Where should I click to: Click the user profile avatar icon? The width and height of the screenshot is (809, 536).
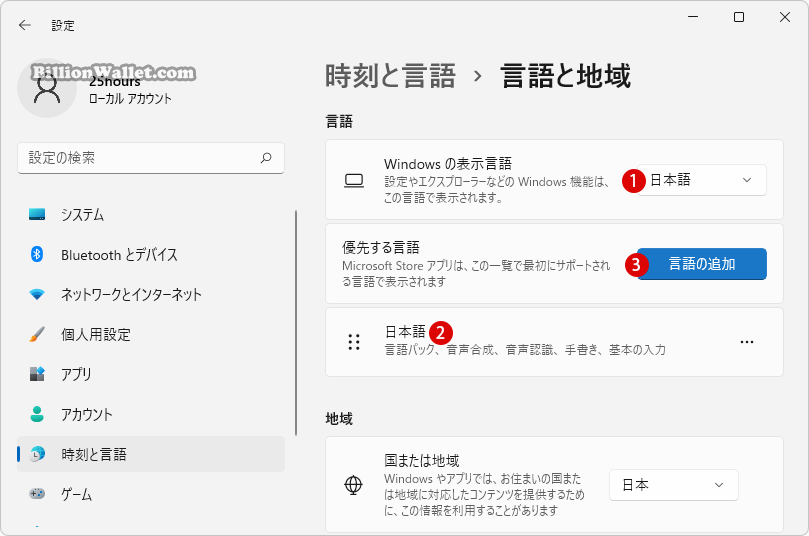tap(47, 88)
